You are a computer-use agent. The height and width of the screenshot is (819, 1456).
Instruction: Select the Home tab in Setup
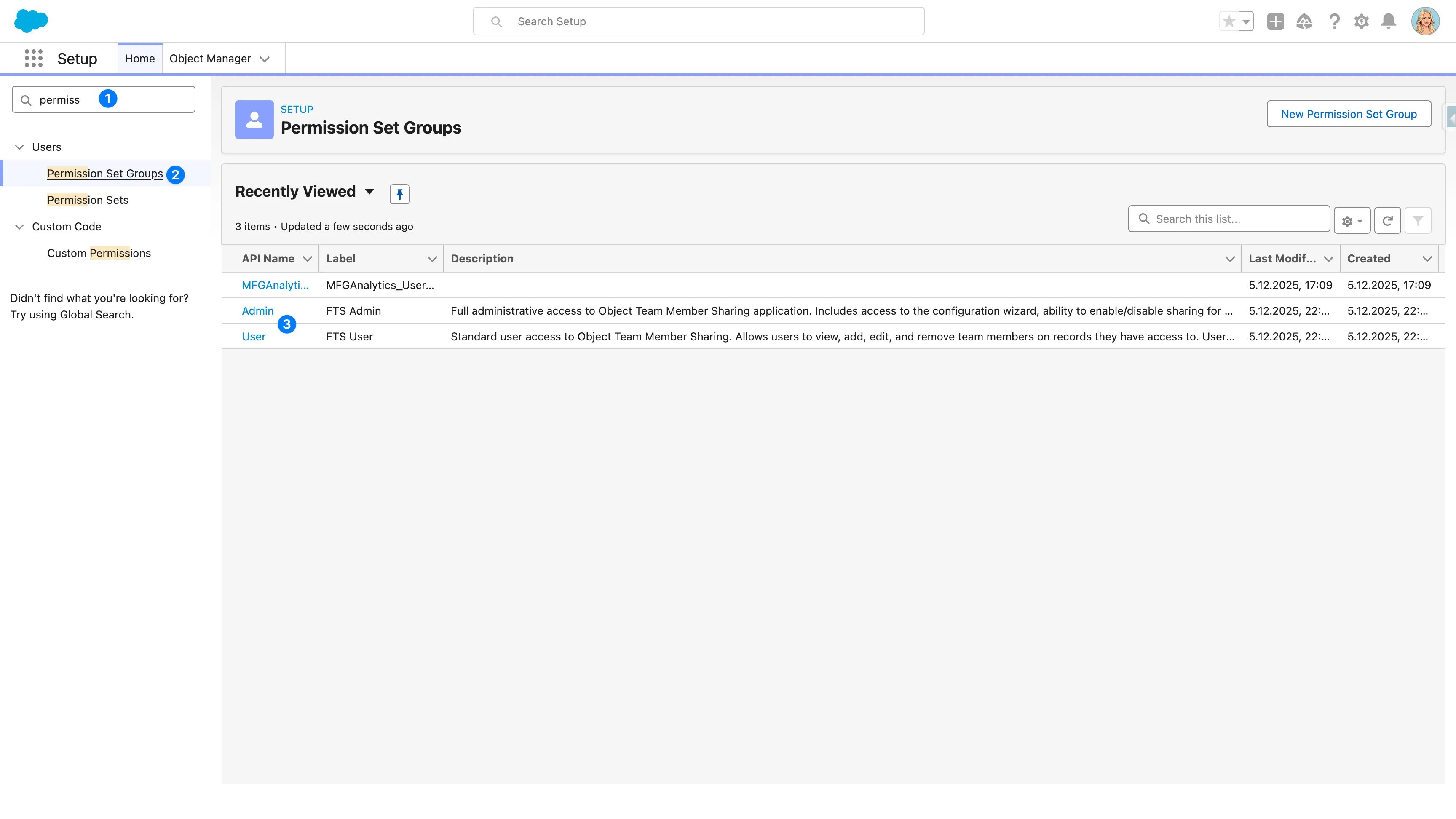click(139, 58)
